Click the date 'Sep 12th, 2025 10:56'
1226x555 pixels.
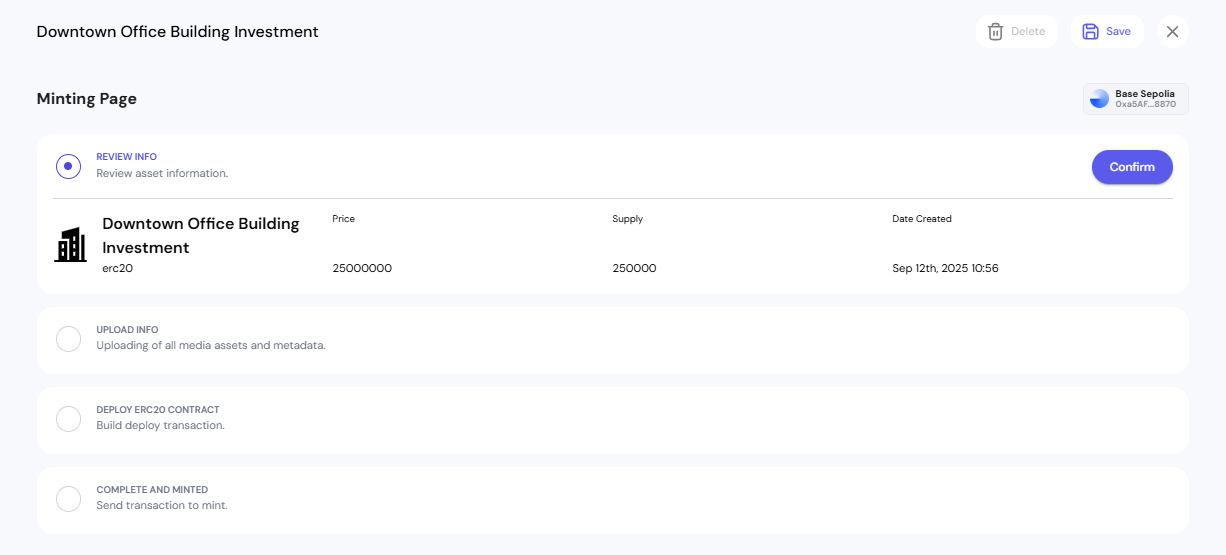pyautogui.click(x=945, y=268)
